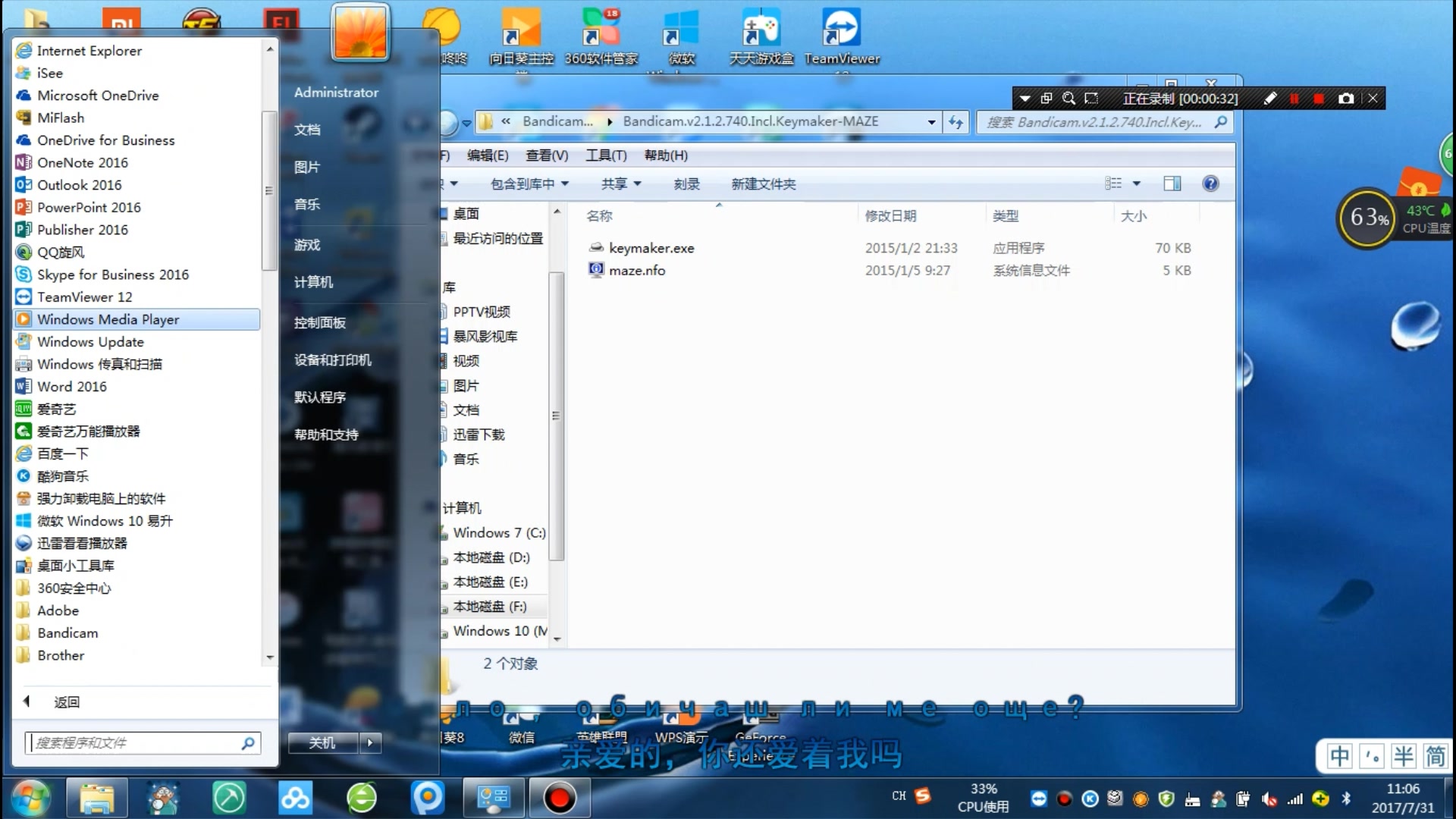Click the Explorer search Bandicam folder box
This screenshot has height=819, width=1456.
pos(1104,122)
